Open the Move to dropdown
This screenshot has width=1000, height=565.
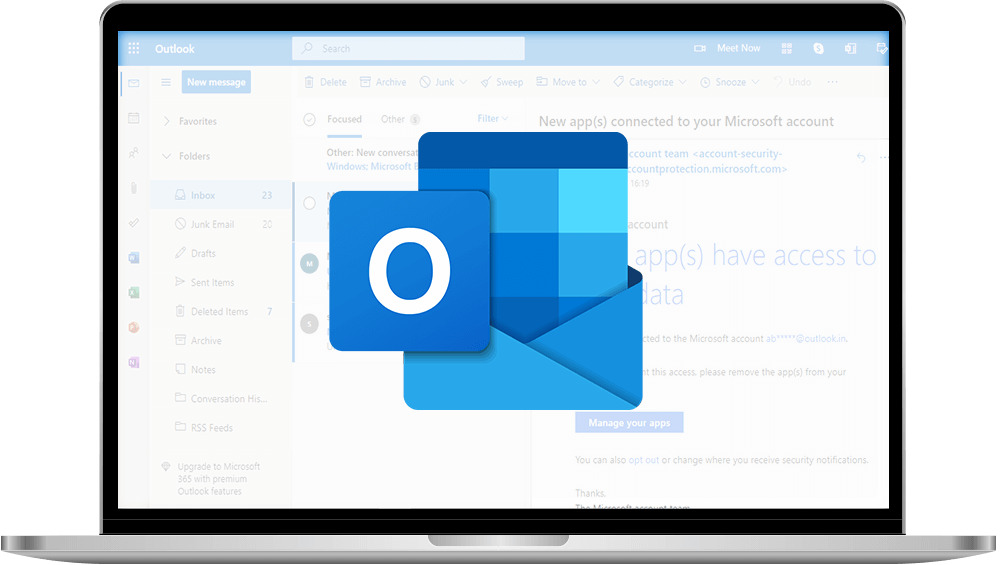point(568,82)
